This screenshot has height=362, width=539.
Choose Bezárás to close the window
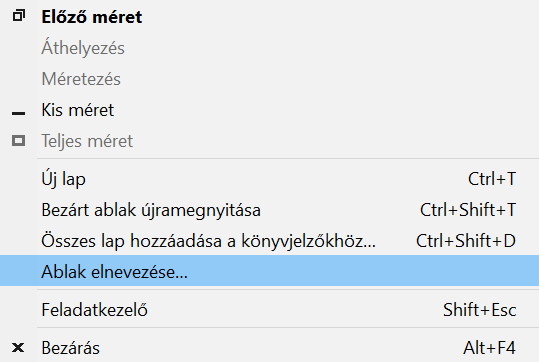[270, 348]
